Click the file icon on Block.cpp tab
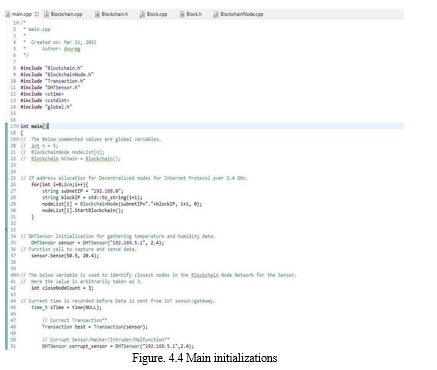Image resolution: width=437 pixels, height=370 pixels. coord(142,14)
